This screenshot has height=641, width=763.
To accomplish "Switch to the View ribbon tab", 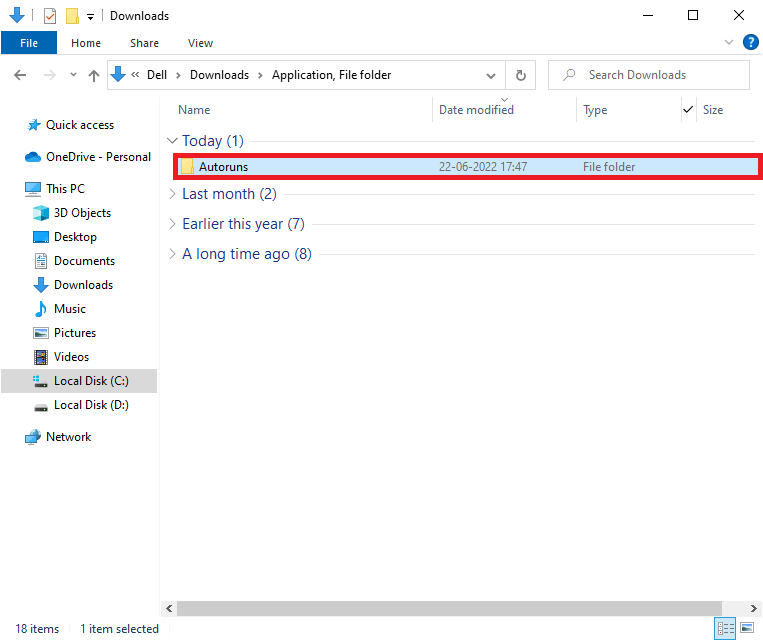I will click(x=200, y=43).
